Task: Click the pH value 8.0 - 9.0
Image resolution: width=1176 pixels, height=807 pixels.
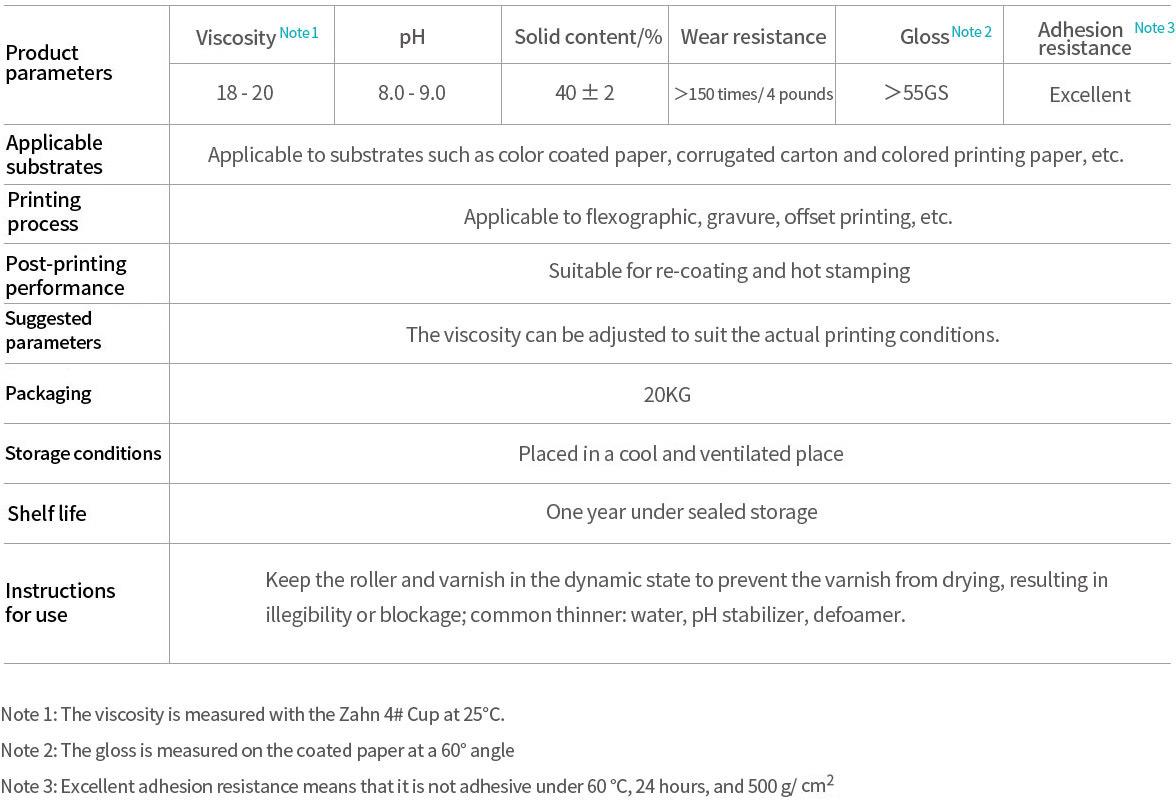Action: 412,94
